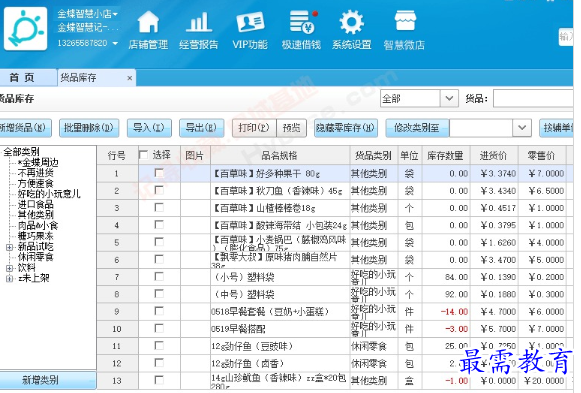The height and width of the screenshot is (393, 581).
Task: Check row 3 山楂楂楂卷 checkbox
Action: (159, 207)
